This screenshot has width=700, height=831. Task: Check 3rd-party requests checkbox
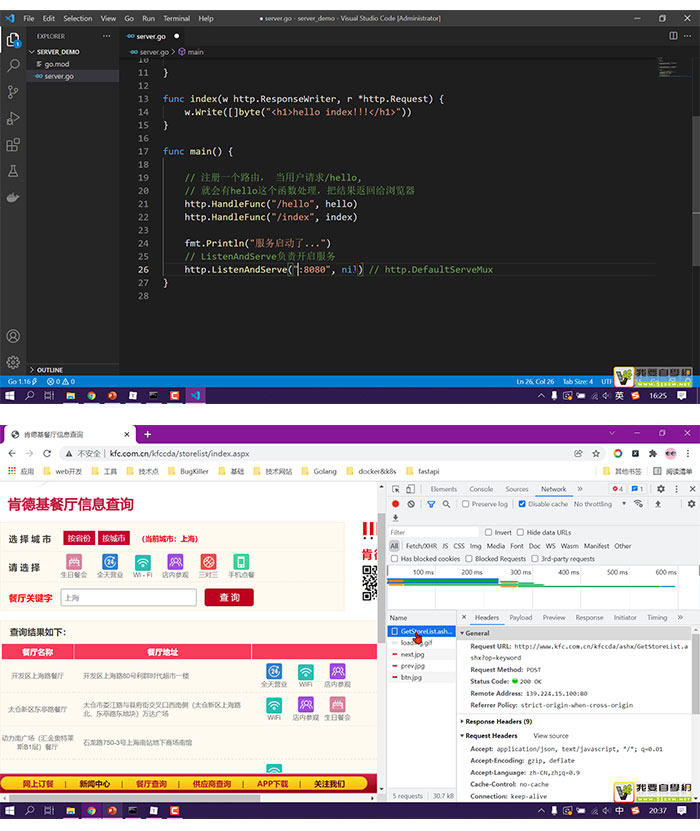pos(535,559)
